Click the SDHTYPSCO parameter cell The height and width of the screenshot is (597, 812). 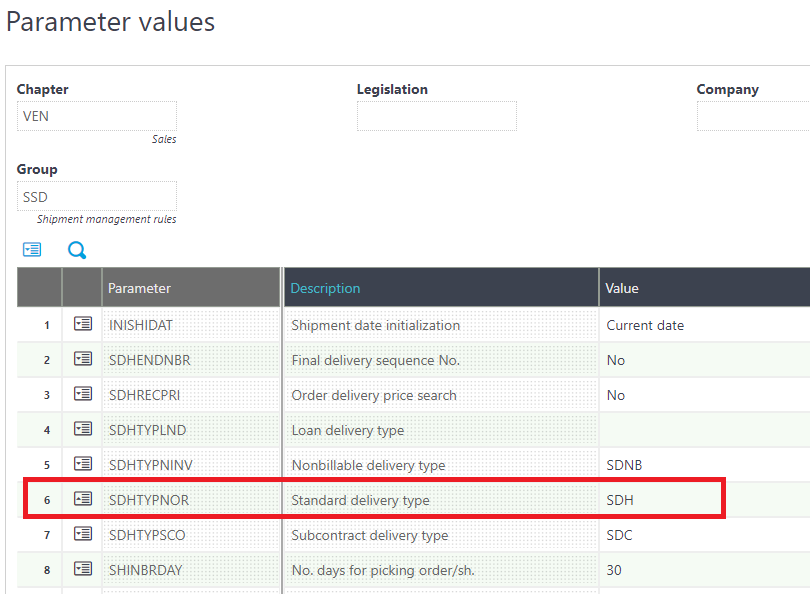[x=147, y=535]
